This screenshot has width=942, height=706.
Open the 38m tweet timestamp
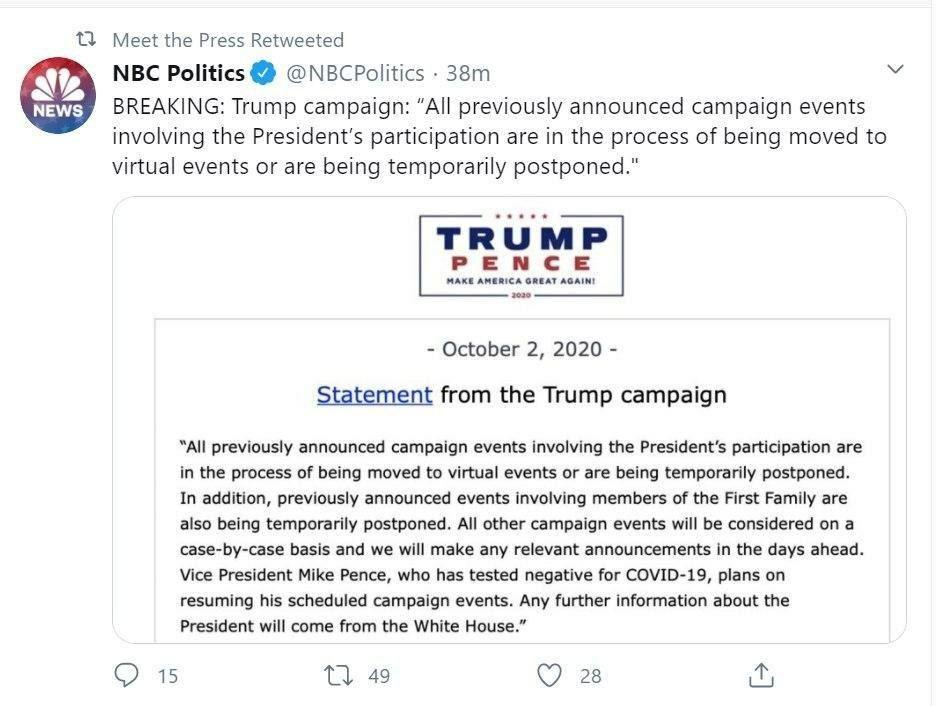(x=468, y=73)
